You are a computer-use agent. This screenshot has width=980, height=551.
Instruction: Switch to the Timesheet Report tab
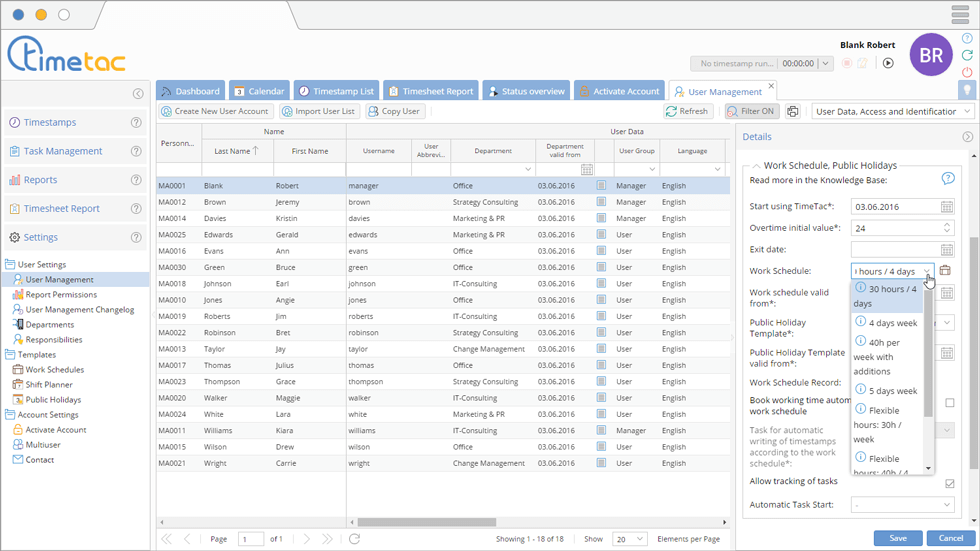[430, 91]
